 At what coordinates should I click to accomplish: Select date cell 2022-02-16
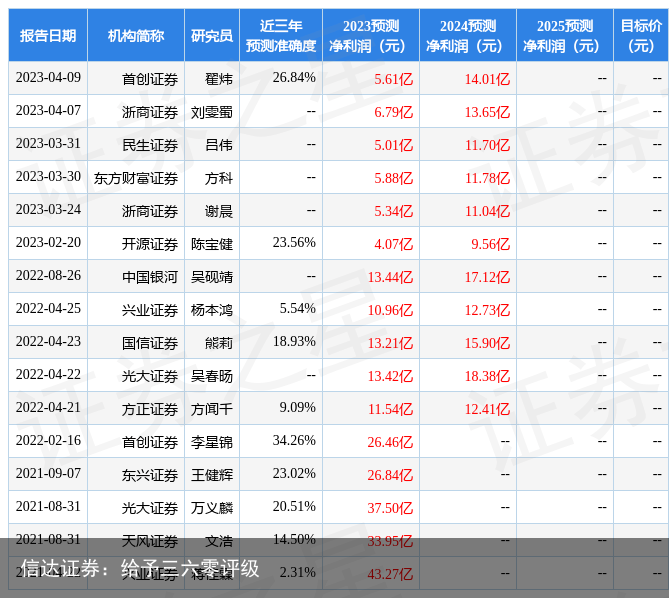tap(48, 440)
